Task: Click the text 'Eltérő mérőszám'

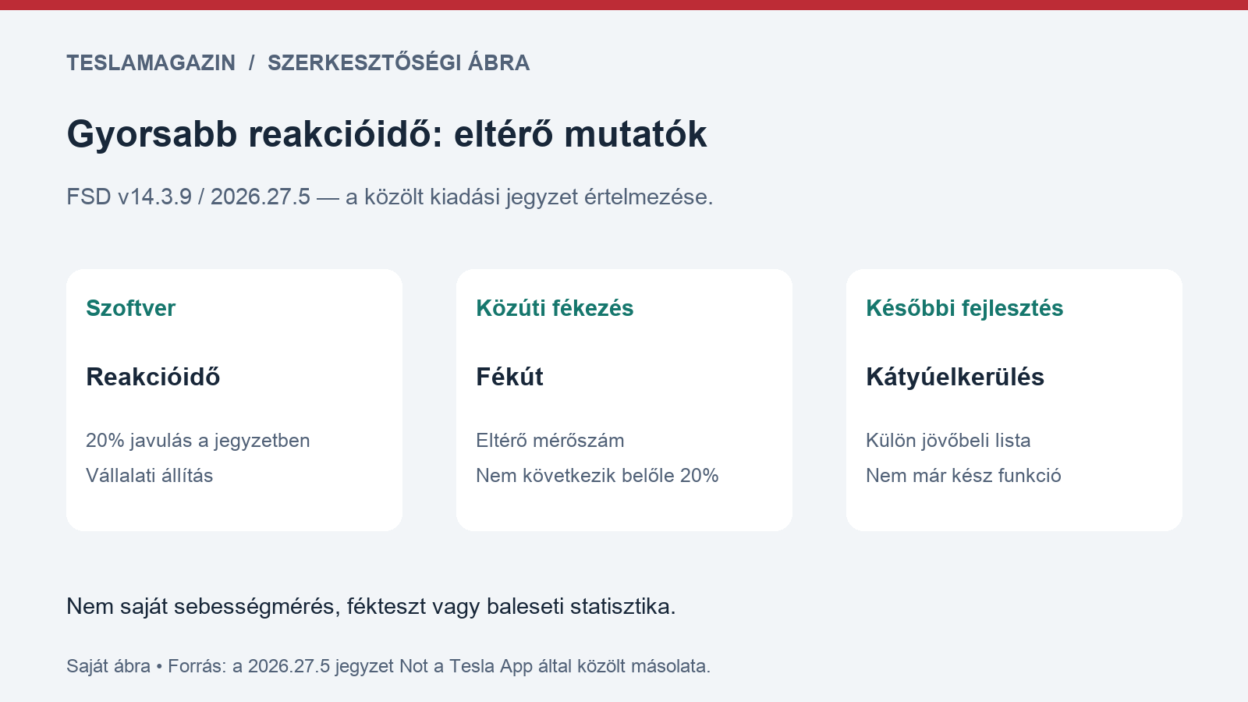Action: (x=550, y=441)
